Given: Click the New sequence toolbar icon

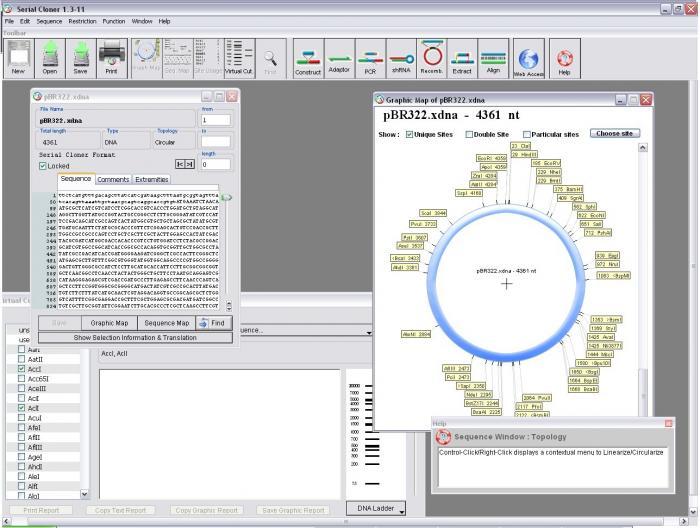Looking at the screenshot, I should pyautogui.click(x=18, y=58).
